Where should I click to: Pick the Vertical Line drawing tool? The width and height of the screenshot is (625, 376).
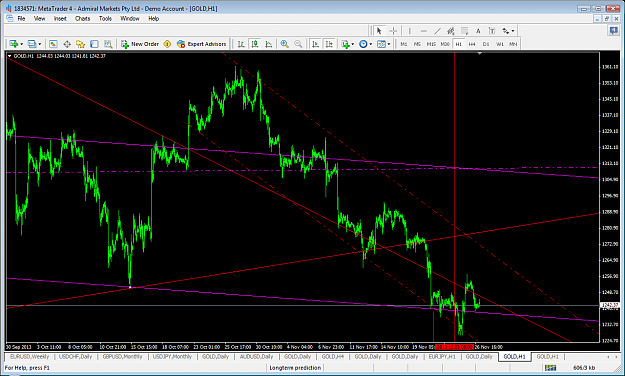point(409,31)
